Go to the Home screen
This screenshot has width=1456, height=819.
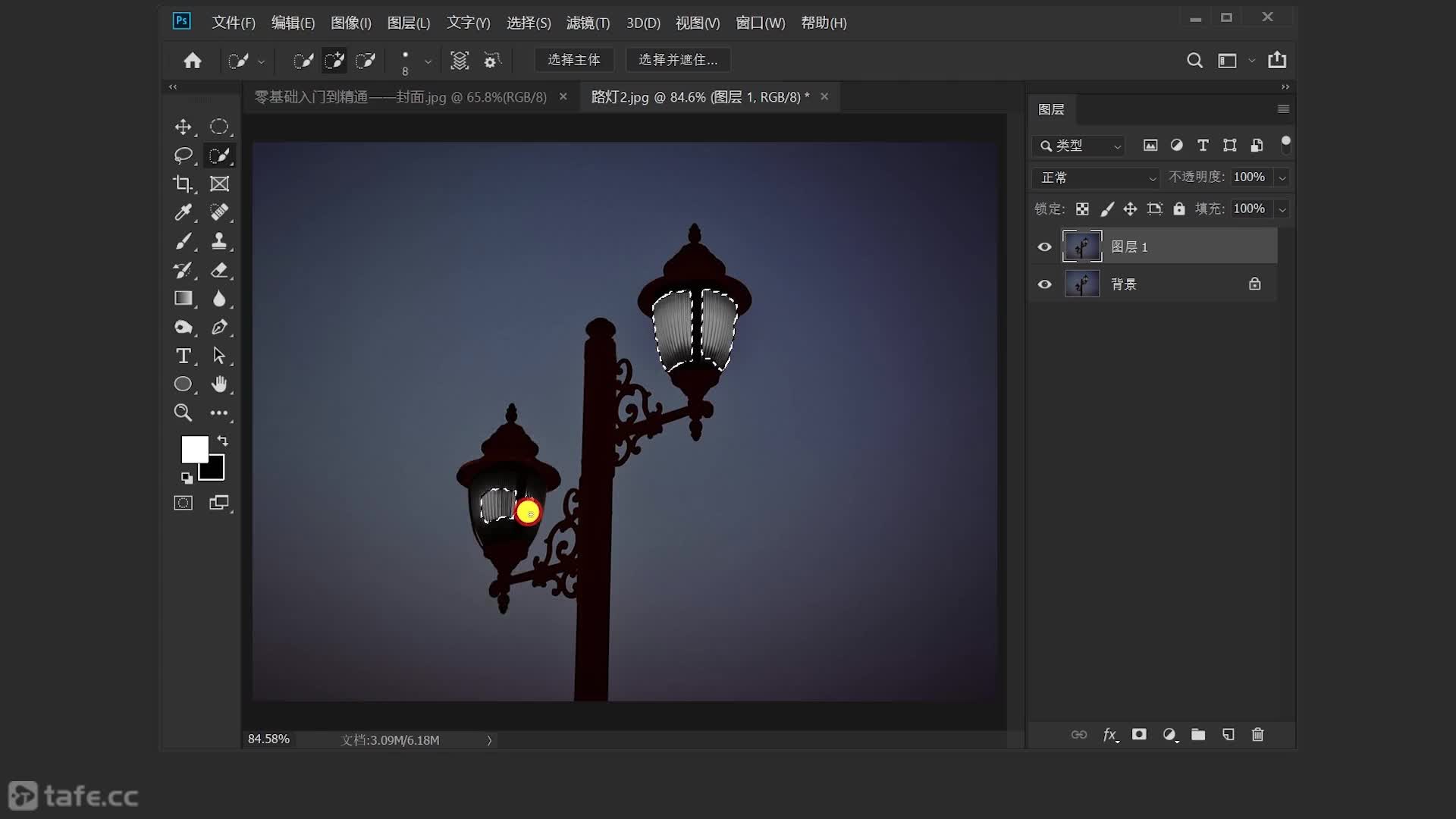tap(193, 60)
